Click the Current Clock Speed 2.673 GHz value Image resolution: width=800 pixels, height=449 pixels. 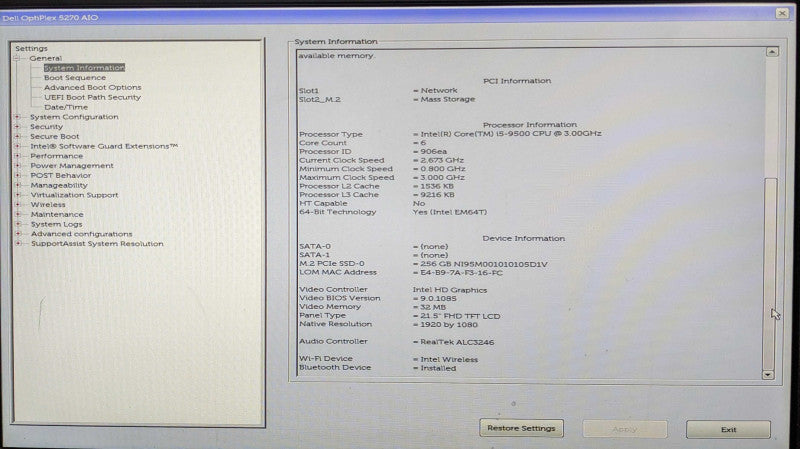(x=442, y=160)
